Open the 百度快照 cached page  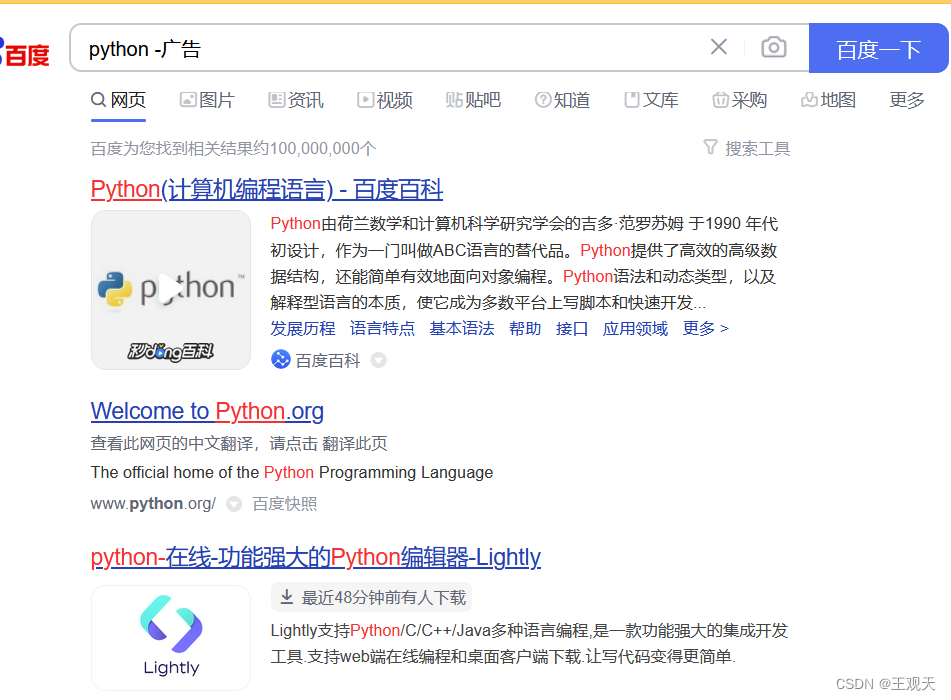coord(284,504)
